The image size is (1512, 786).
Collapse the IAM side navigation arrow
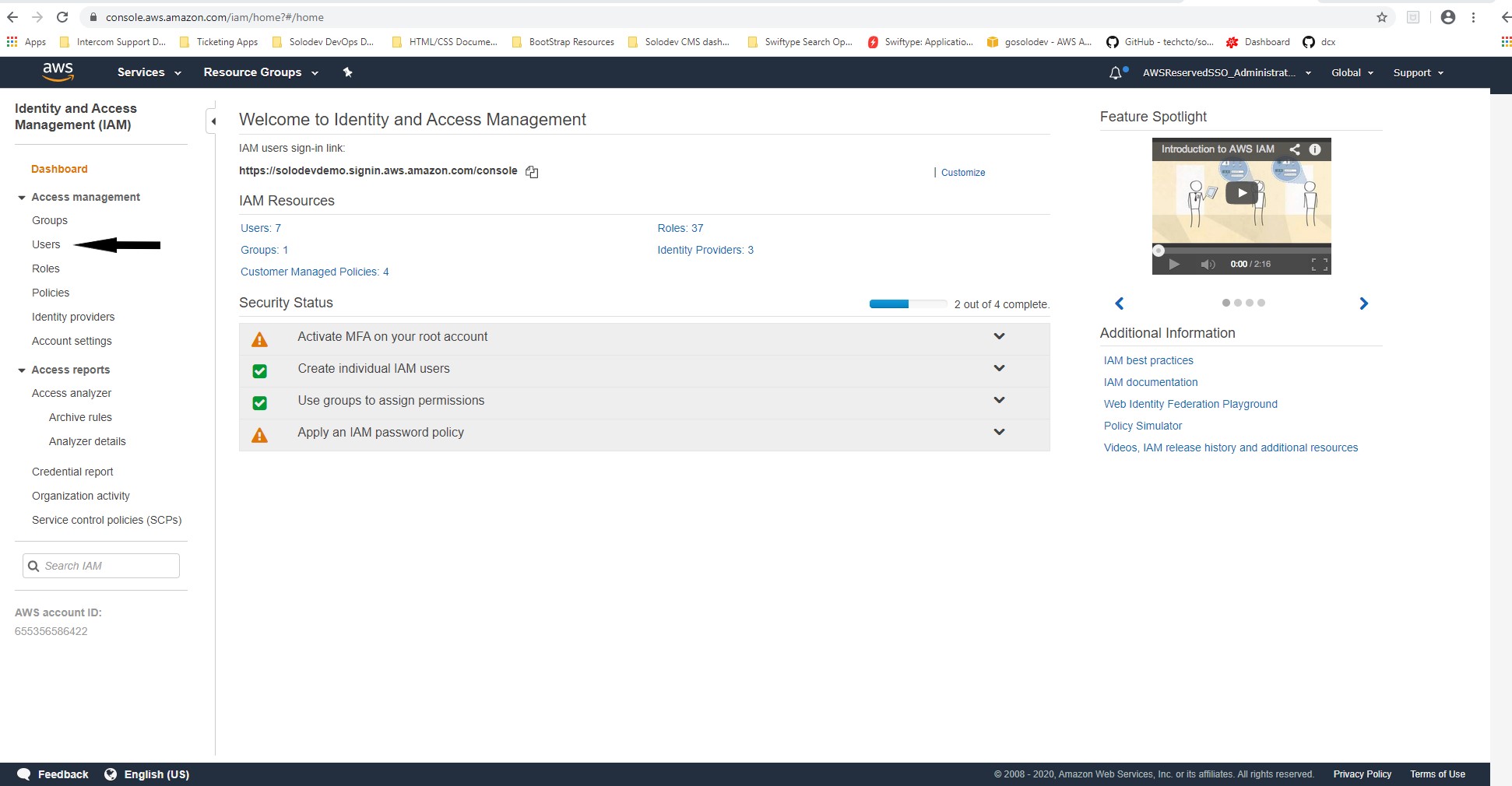(x=213, y=121)
